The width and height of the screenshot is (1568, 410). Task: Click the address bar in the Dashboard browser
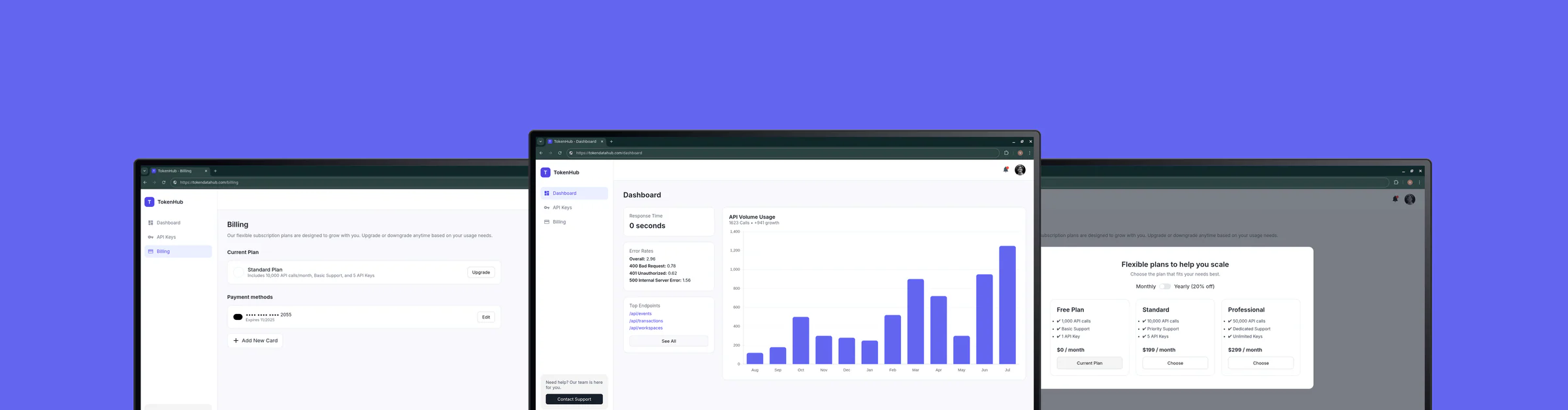click(x=783, y=153)
